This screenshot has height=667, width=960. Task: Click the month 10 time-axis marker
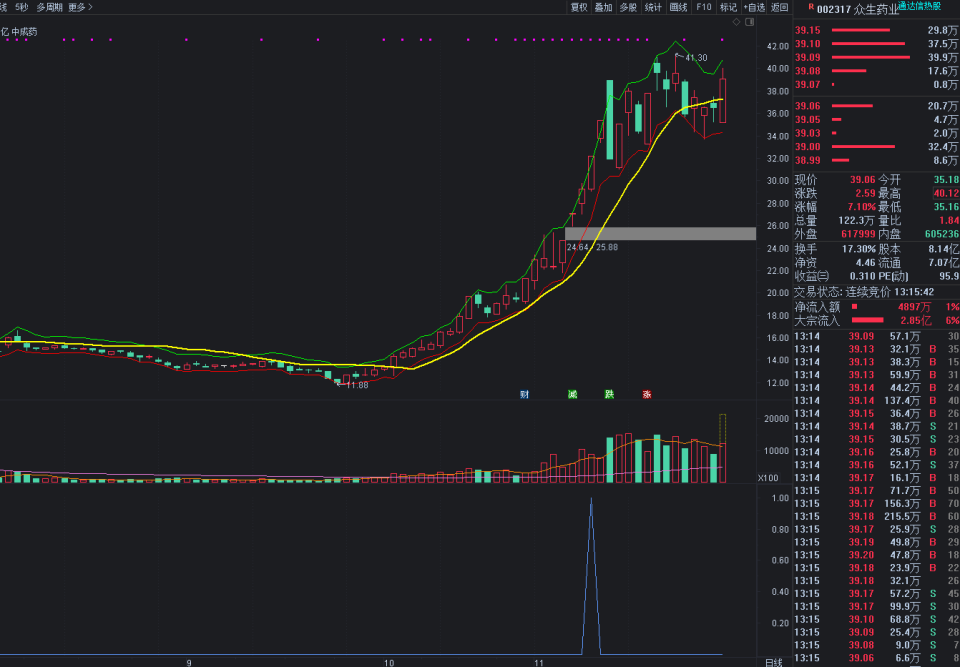point(389,663)
